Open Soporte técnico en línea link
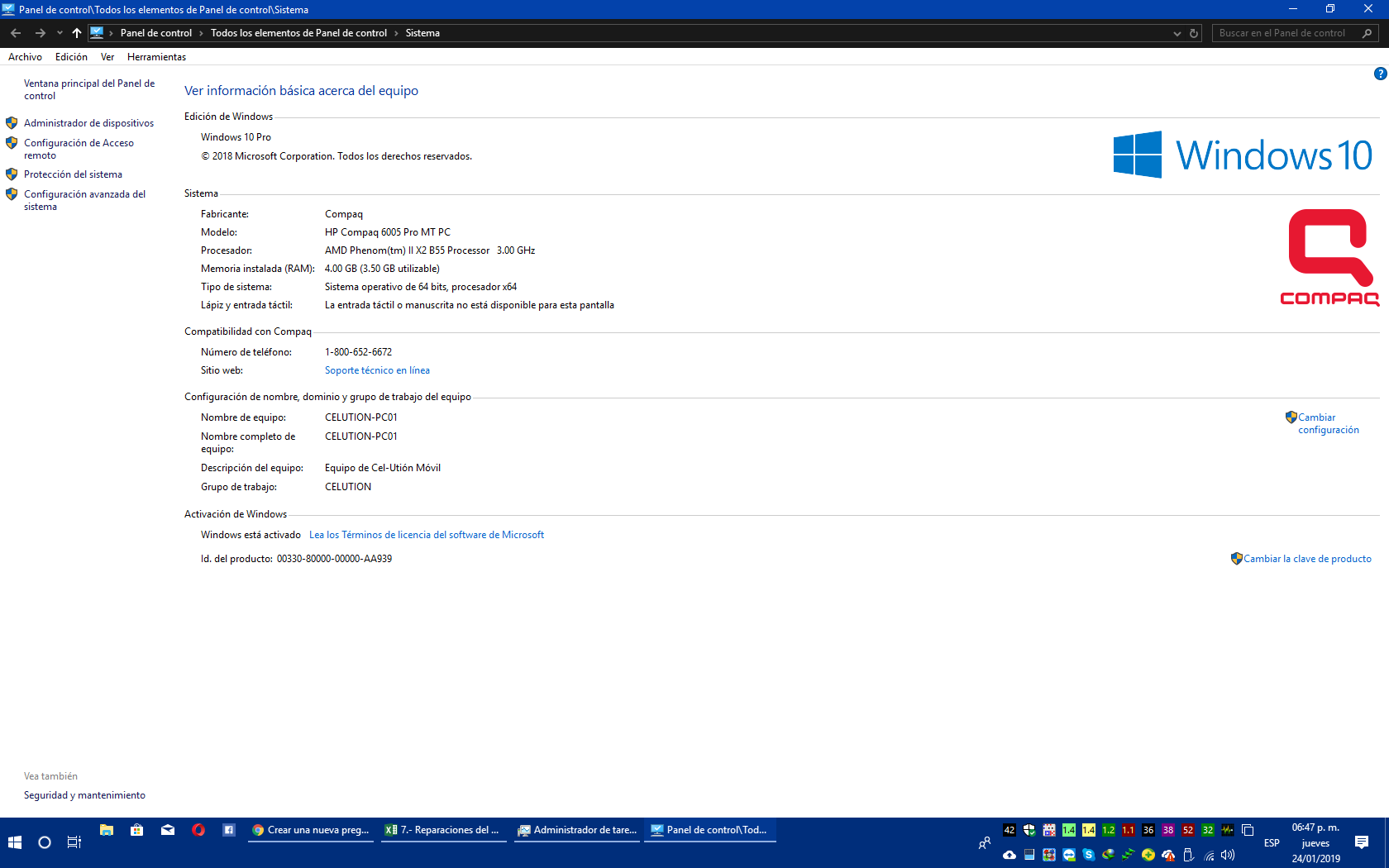 [377, 370]
